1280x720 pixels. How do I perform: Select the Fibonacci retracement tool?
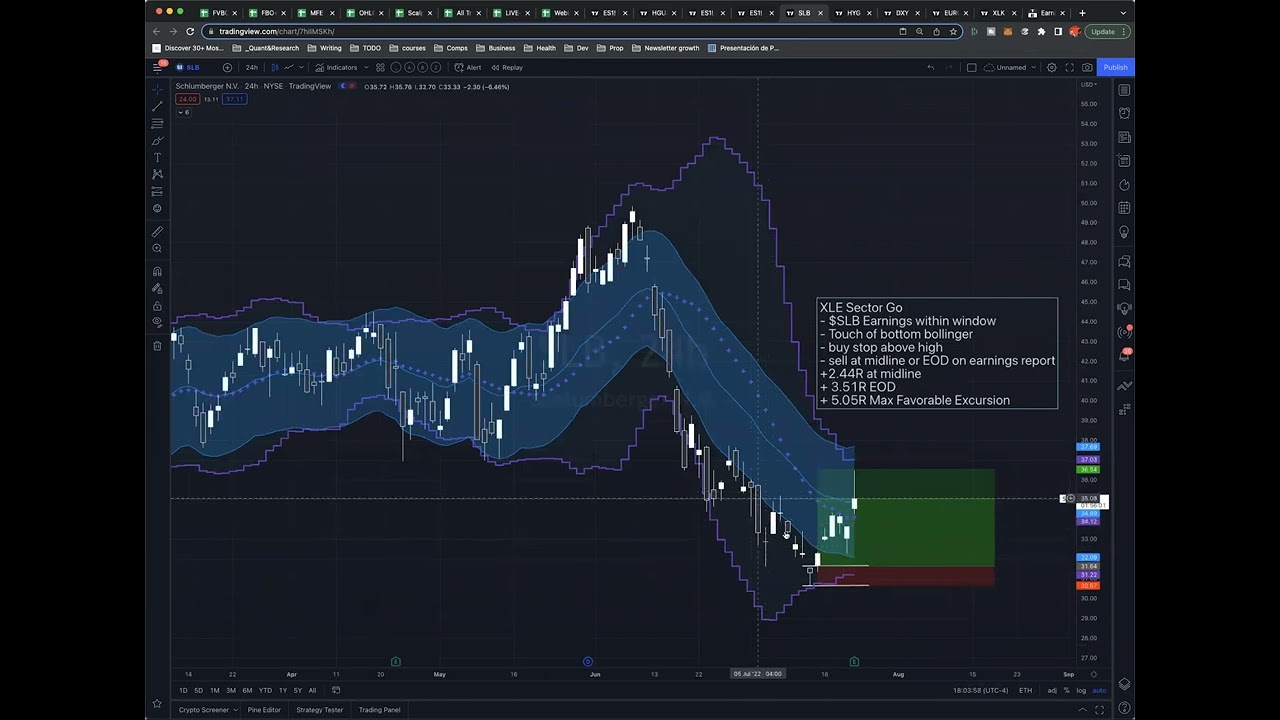(157, 123)
